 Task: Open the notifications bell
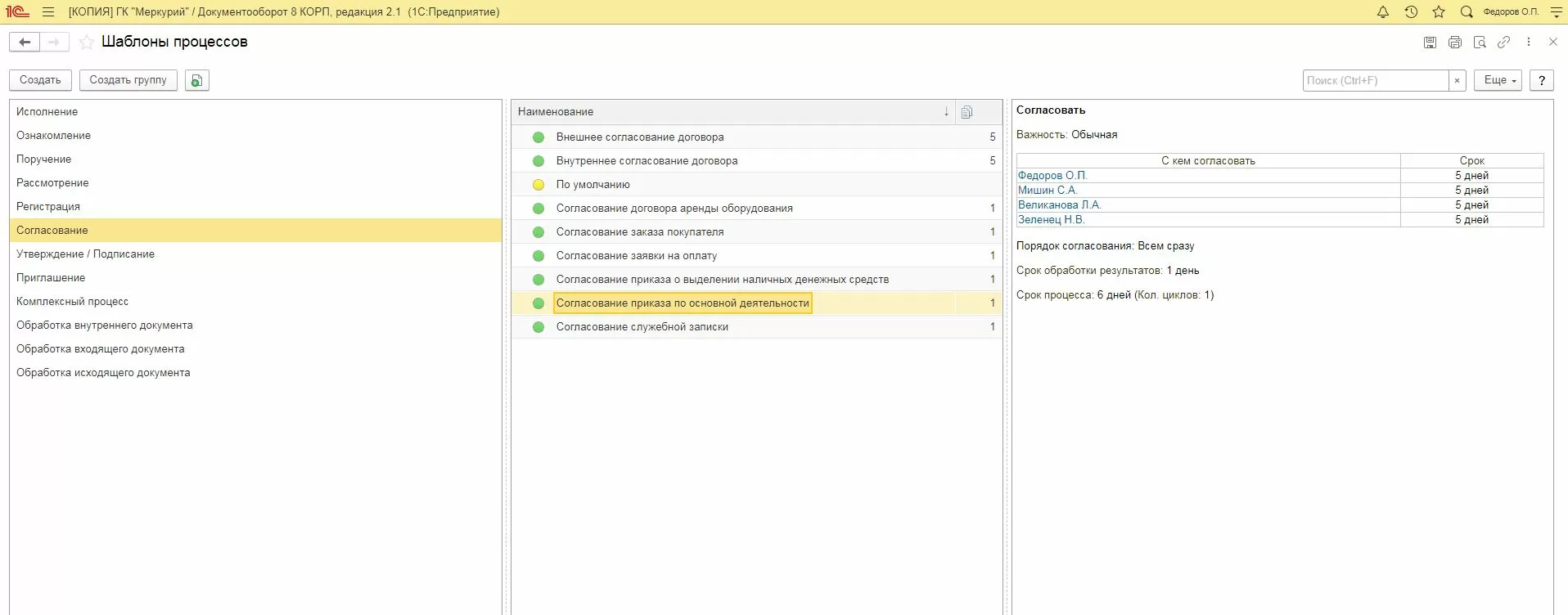[1383, 12]
